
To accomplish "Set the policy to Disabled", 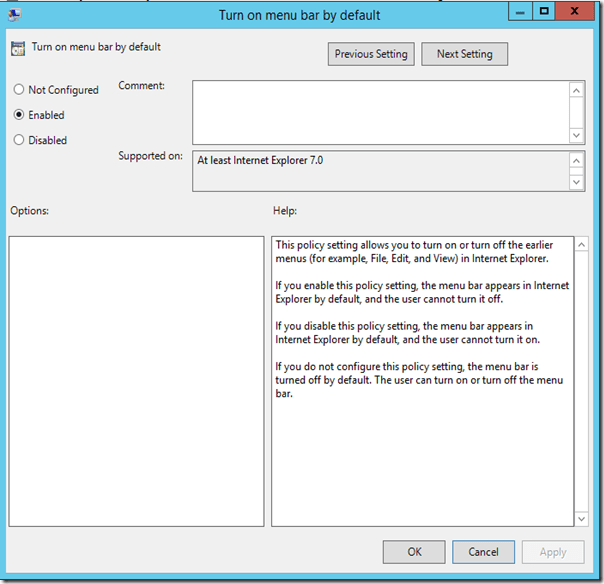I will [x=18, y=141].
